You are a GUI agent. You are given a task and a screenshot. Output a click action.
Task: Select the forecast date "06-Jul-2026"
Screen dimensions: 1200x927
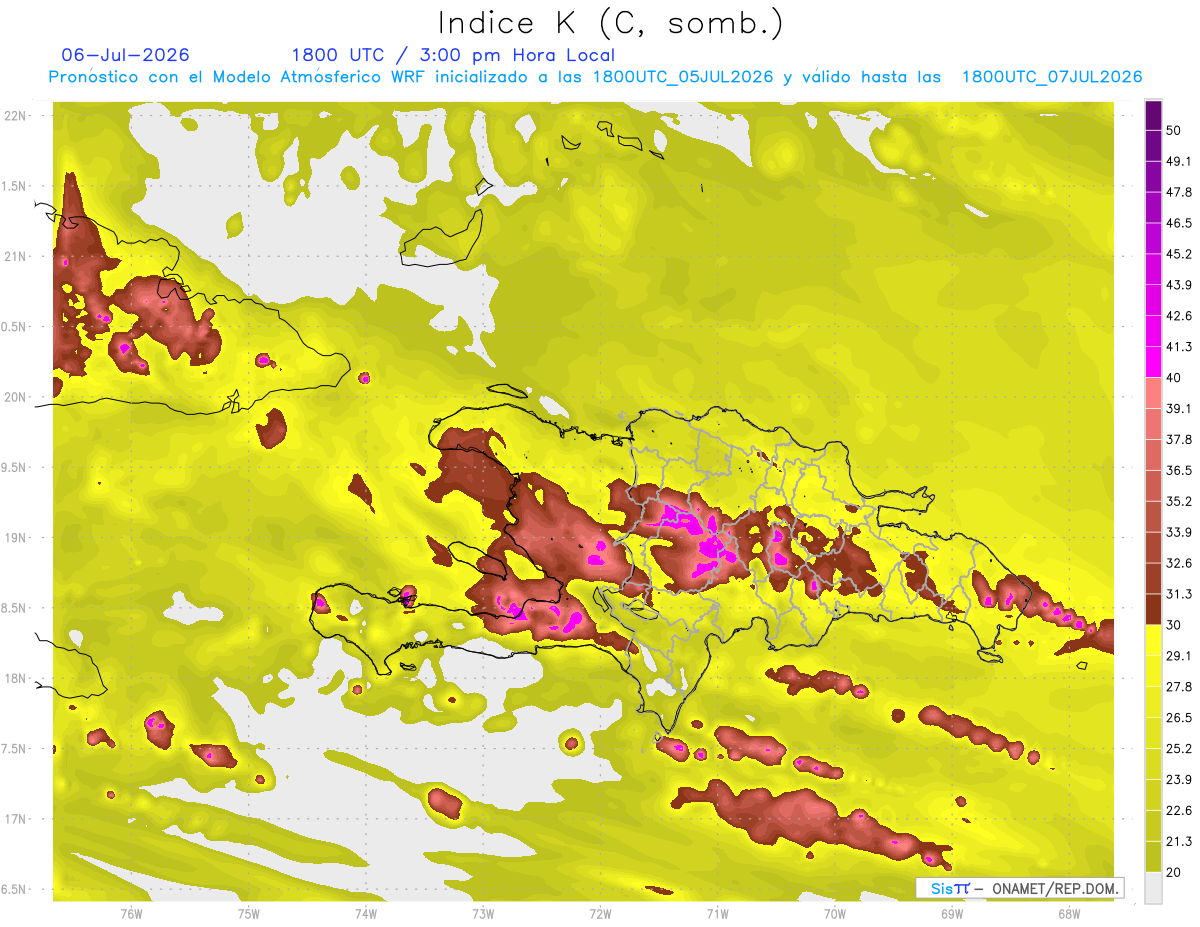[125, 55]
